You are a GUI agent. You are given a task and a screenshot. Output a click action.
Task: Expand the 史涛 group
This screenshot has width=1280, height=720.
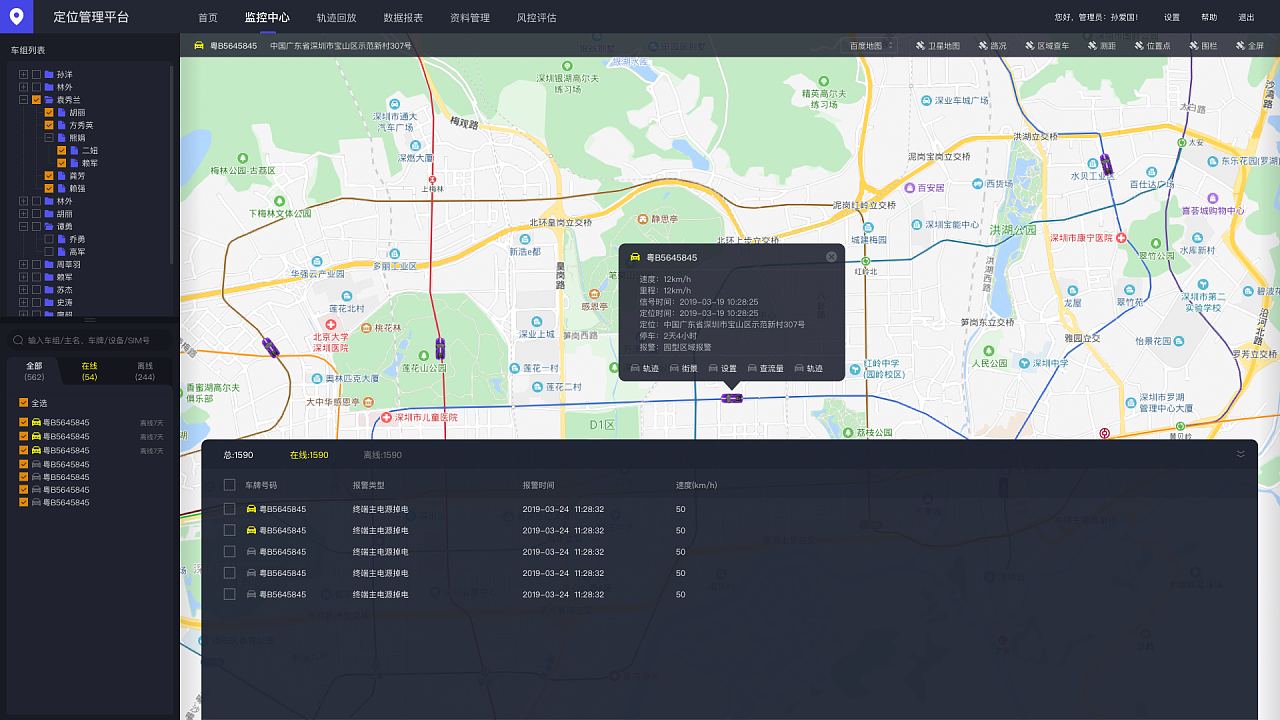(x=24, y=302)
